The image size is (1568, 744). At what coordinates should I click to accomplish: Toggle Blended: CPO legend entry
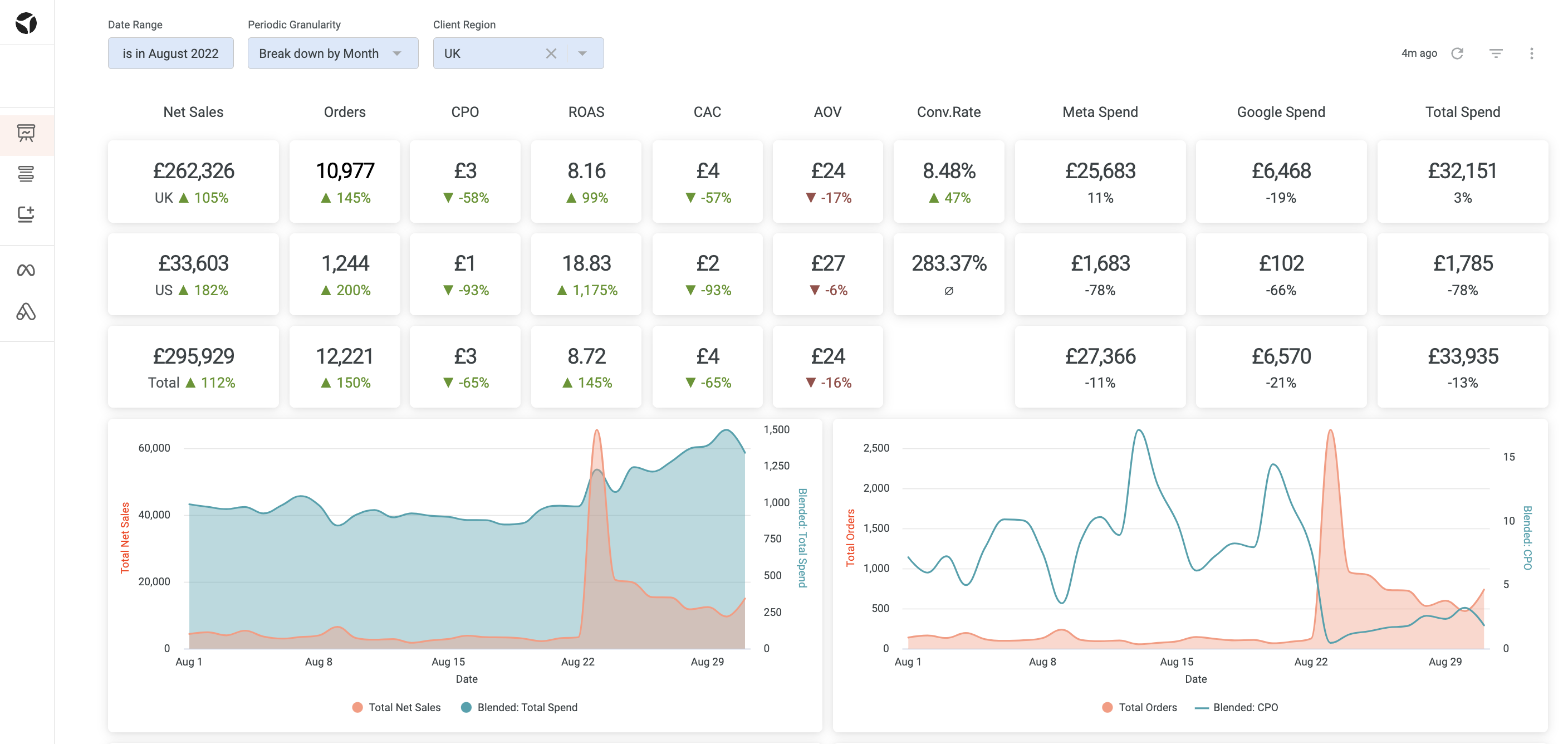(x=1236, y=707)
